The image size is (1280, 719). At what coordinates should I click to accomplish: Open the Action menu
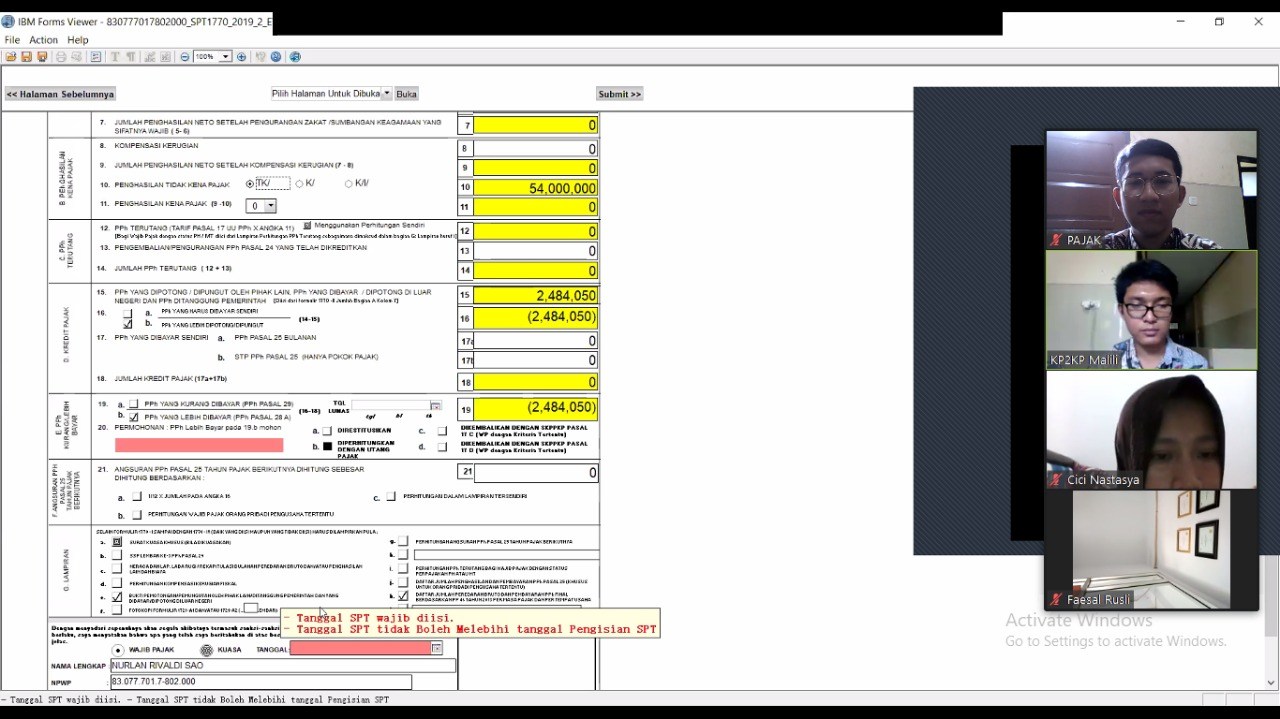[43, 40]
